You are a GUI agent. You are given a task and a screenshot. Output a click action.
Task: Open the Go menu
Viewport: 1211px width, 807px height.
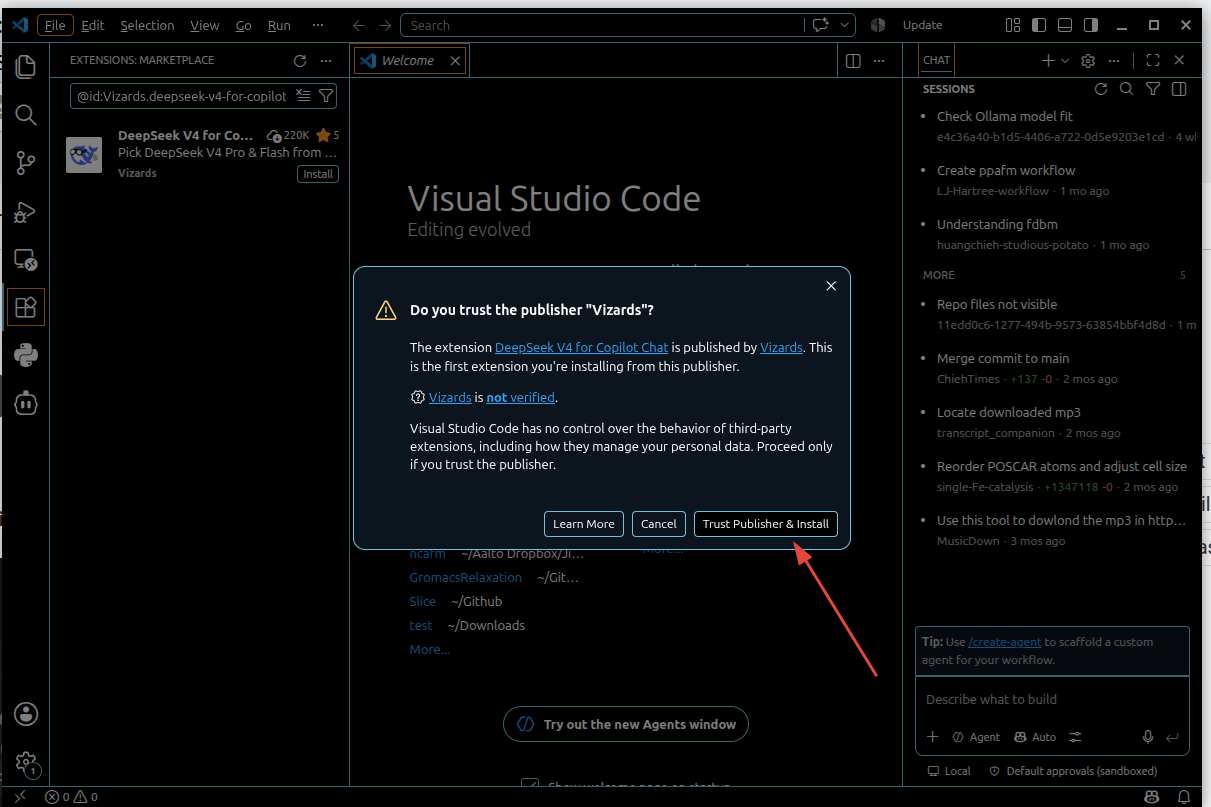pyautogui.click(x=244, y=25)
